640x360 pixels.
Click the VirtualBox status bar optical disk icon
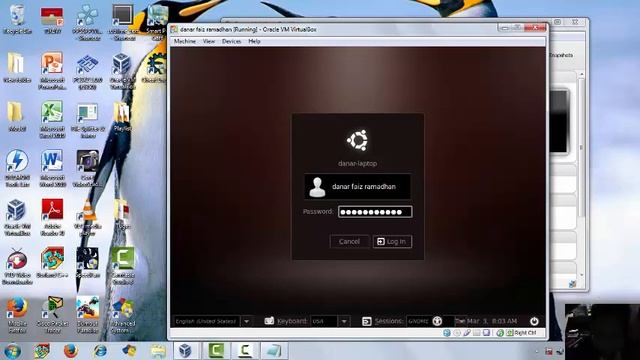[457, 333]
